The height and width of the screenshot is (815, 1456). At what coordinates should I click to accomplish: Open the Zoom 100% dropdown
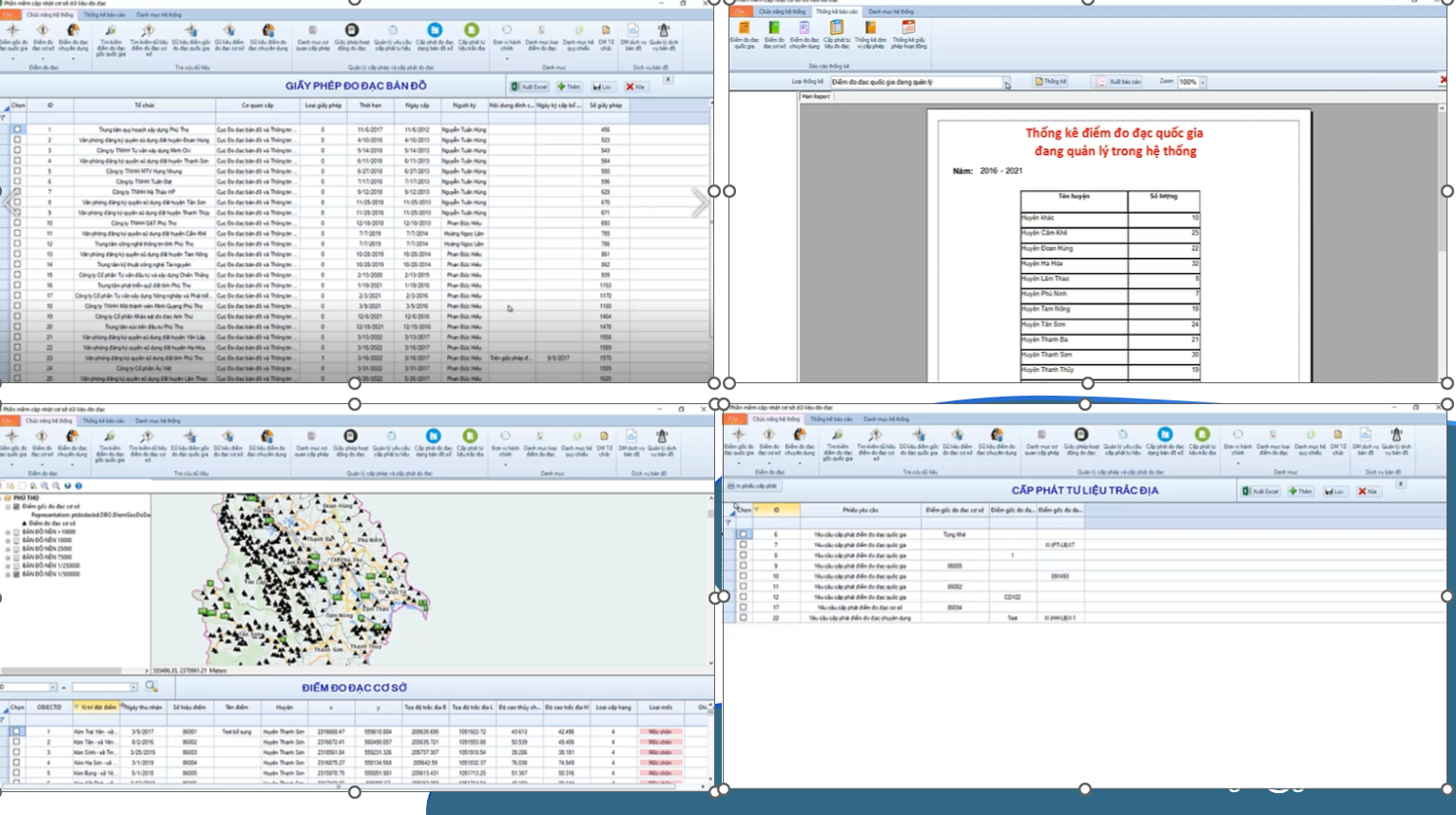(1203, 83)
